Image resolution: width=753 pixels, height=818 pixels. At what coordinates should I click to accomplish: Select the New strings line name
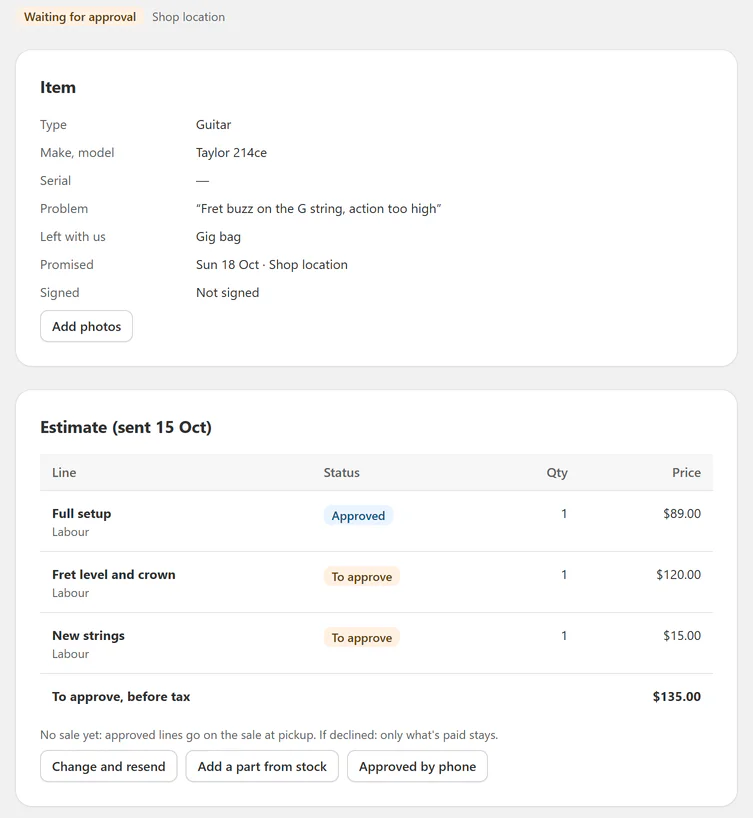tap(88, 635)
